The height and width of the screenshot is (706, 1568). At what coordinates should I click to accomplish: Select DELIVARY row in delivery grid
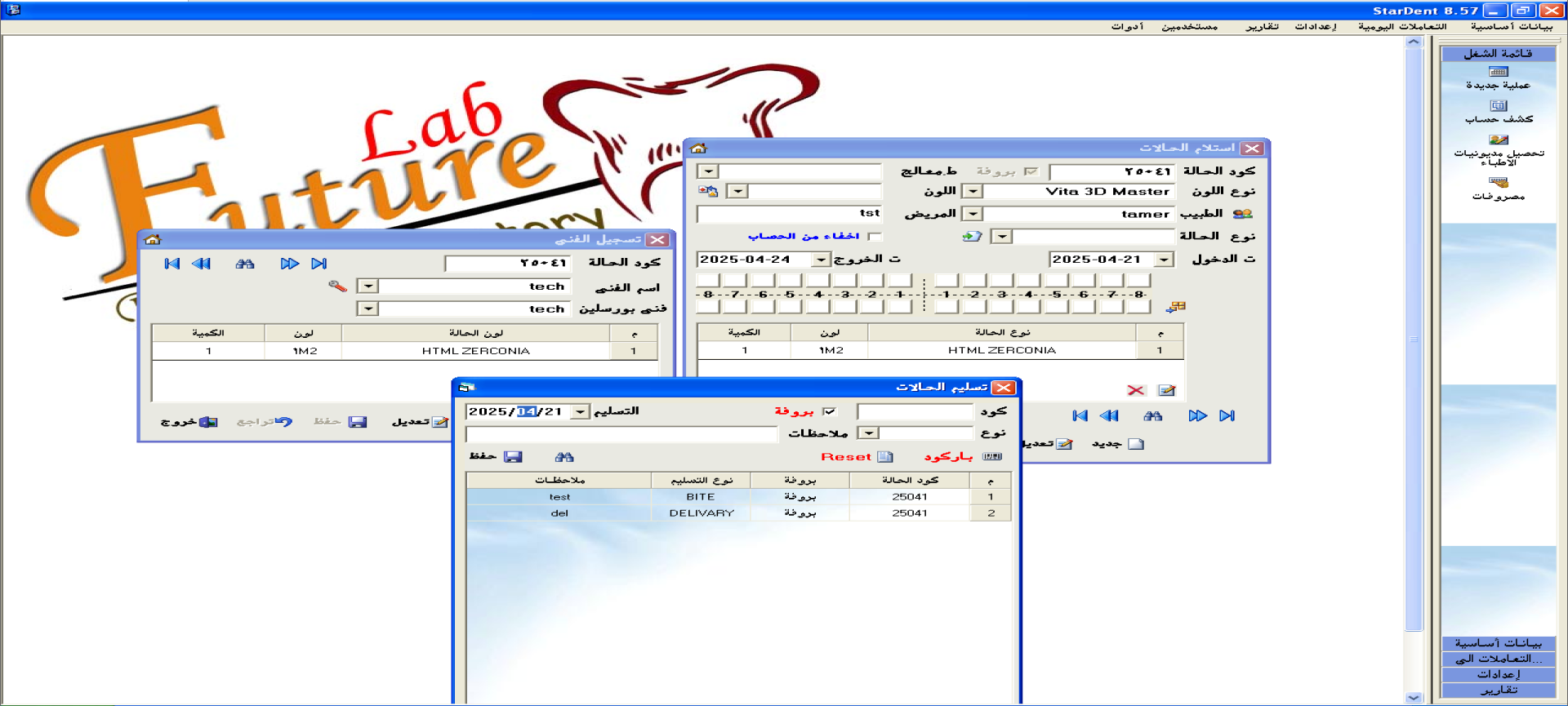(738, 513)
